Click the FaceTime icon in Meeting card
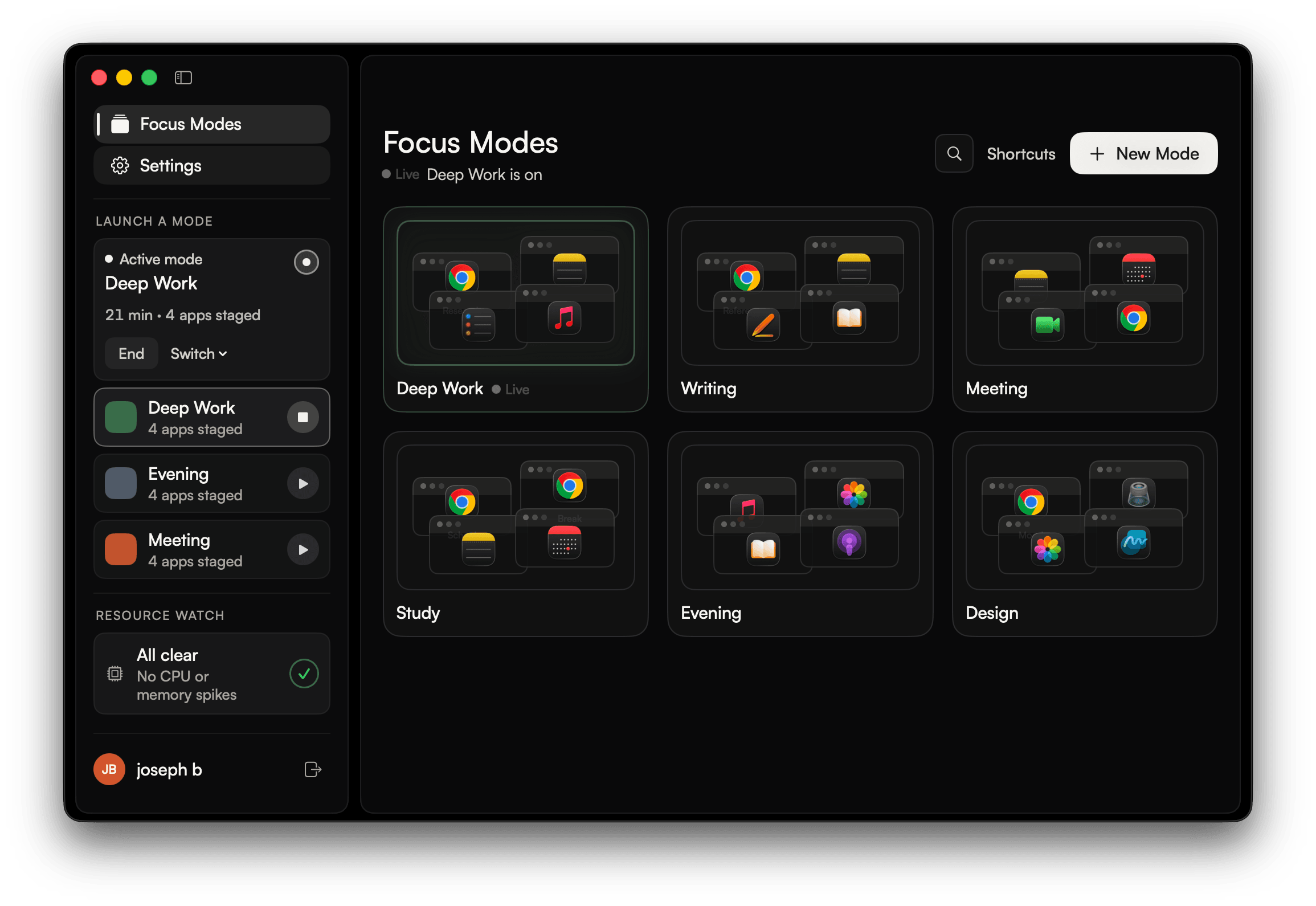The image size is (1316, 906). 1048,325
